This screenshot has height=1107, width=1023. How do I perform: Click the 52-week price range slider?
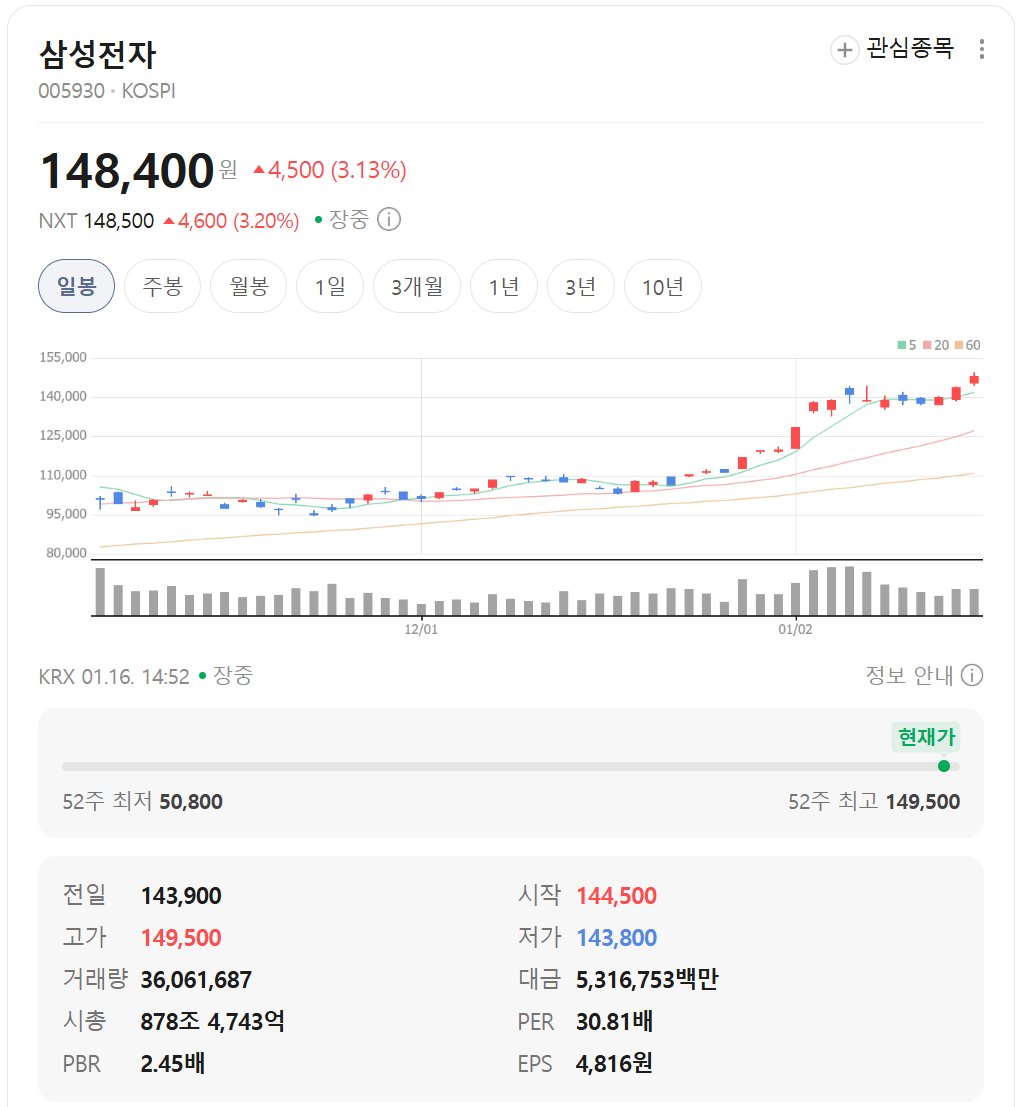click(x=500, y=766)
